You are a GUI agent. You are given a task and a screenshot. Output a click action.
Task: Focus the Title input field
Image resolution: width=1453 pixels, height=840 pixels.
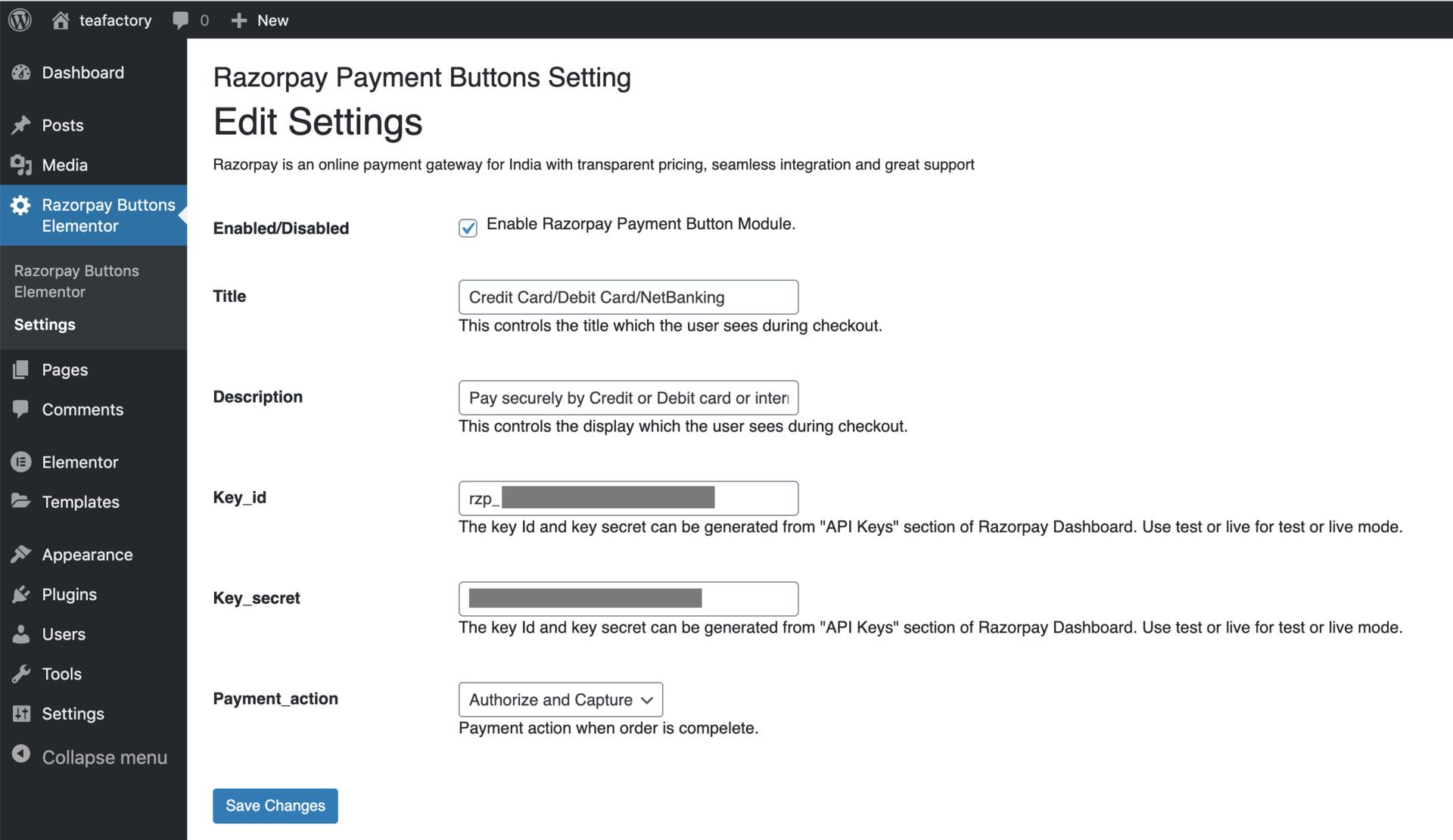pyautogui.click(x=628, y=297)
